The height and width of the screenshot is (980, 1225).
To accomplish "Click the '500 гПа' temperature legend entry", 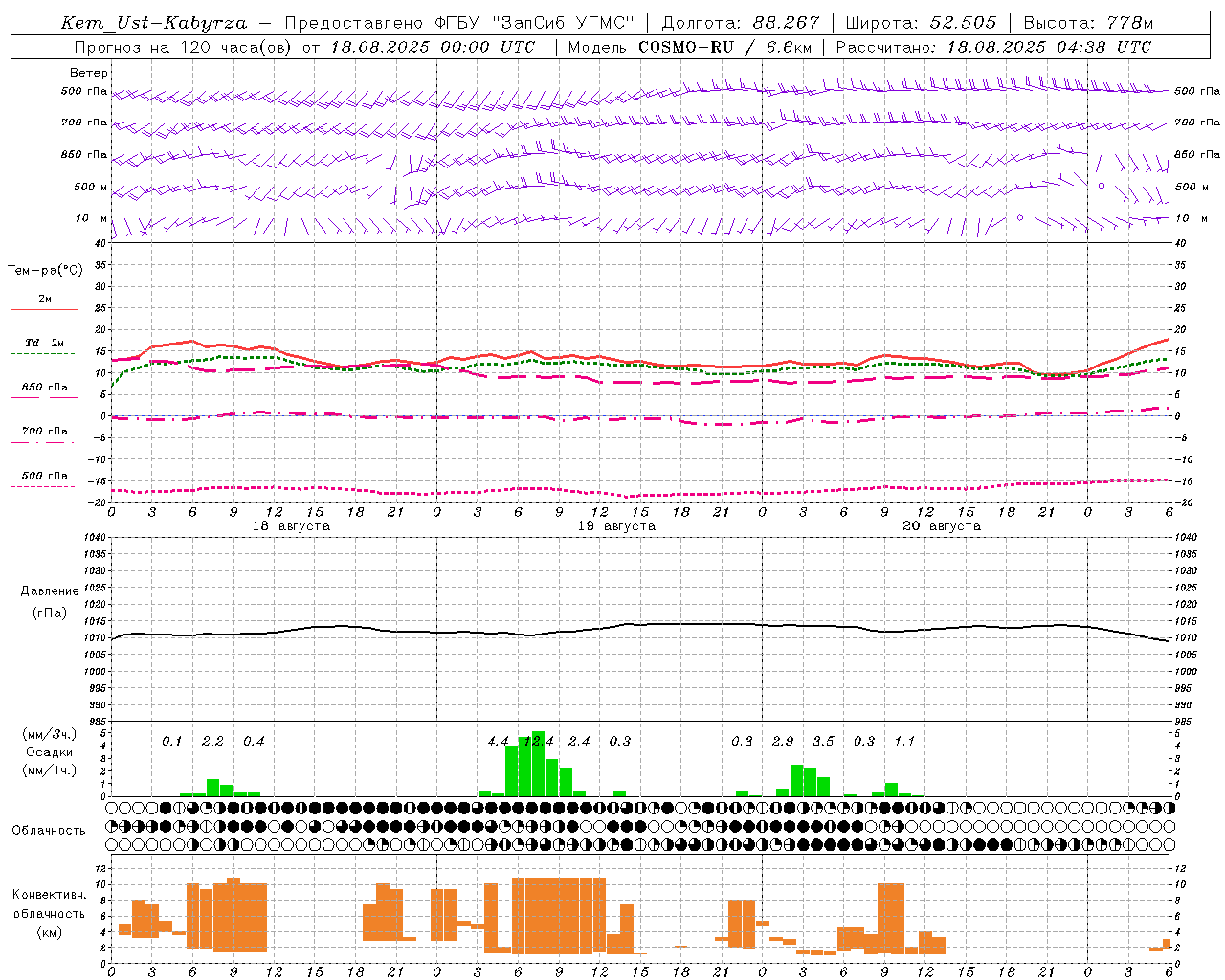I will tap(44, 476).
